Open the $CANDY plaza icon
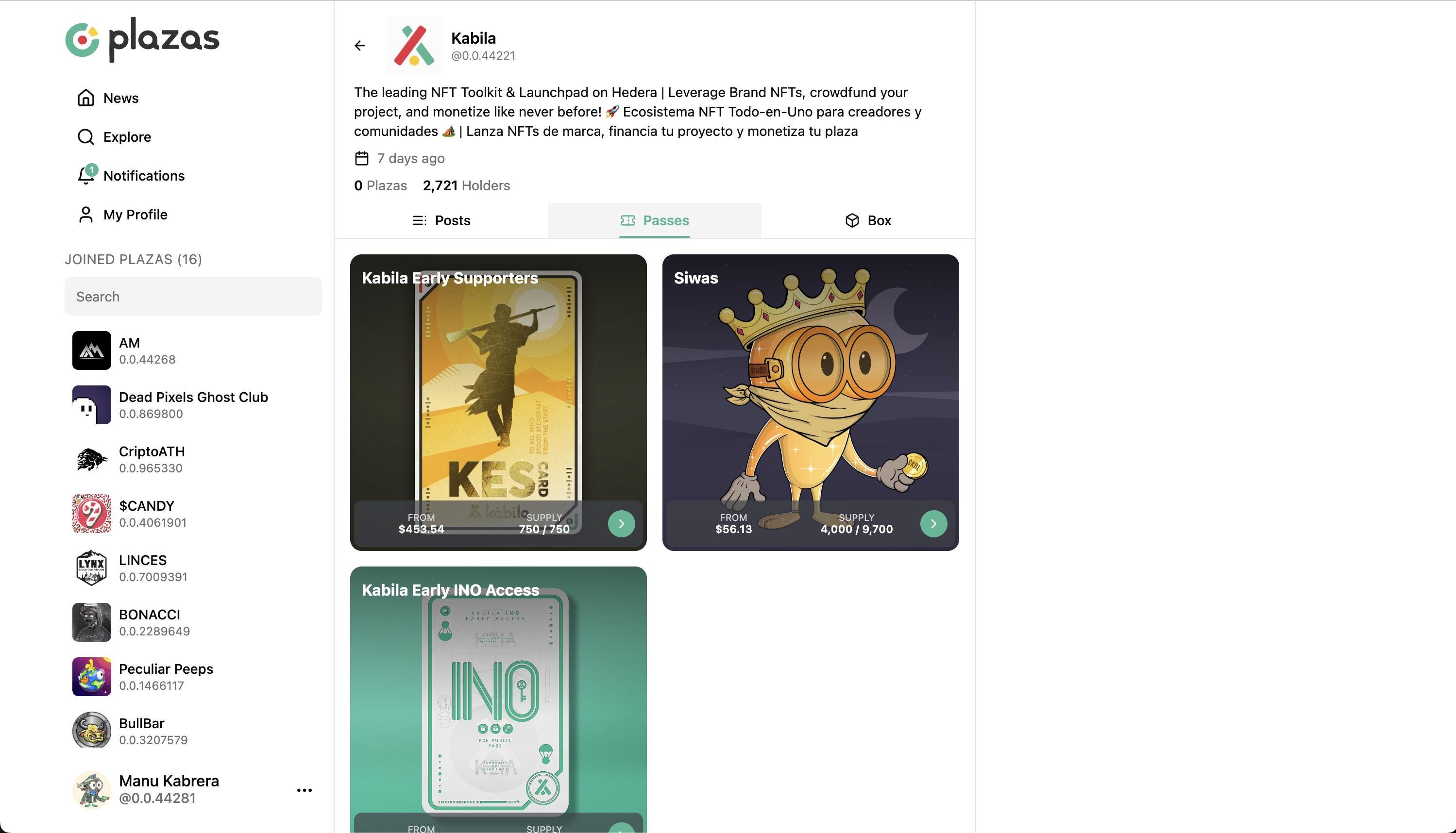1456x833 pixels. tap(92, 513)
